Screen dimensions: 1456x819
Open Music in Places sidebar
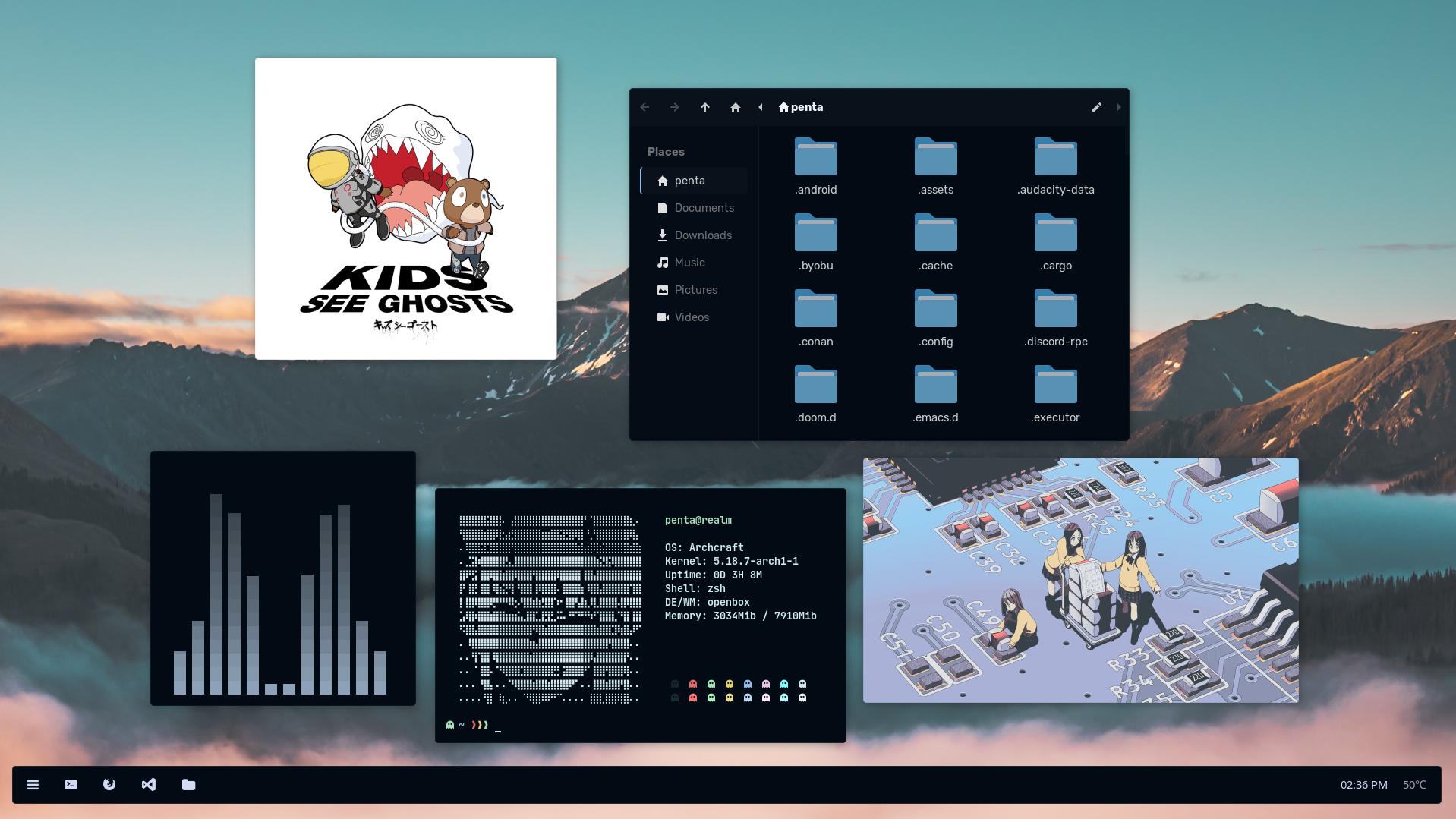(x=694, y=263)
